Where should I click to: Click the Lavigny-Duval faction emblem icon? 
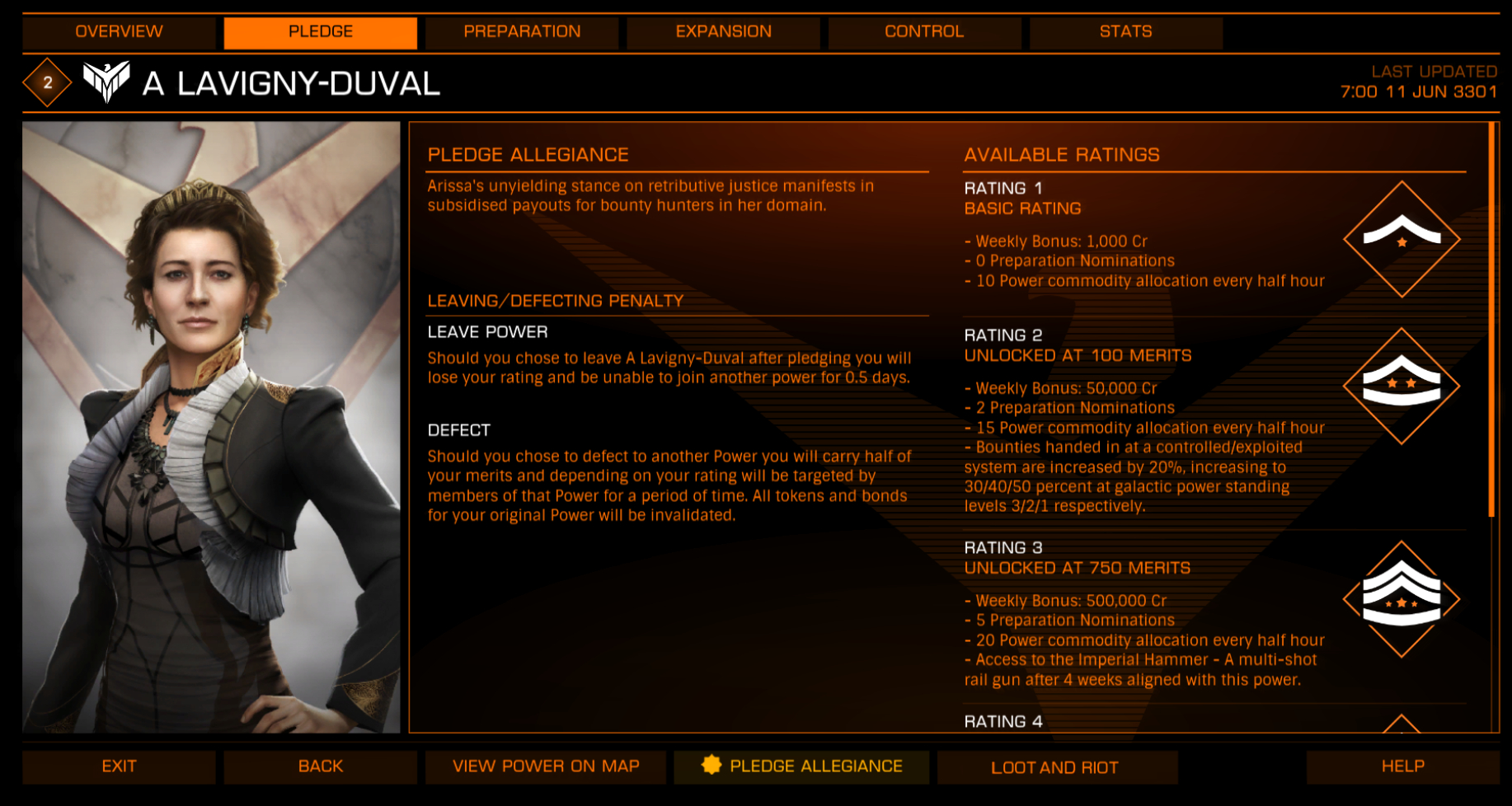[106, 82]
